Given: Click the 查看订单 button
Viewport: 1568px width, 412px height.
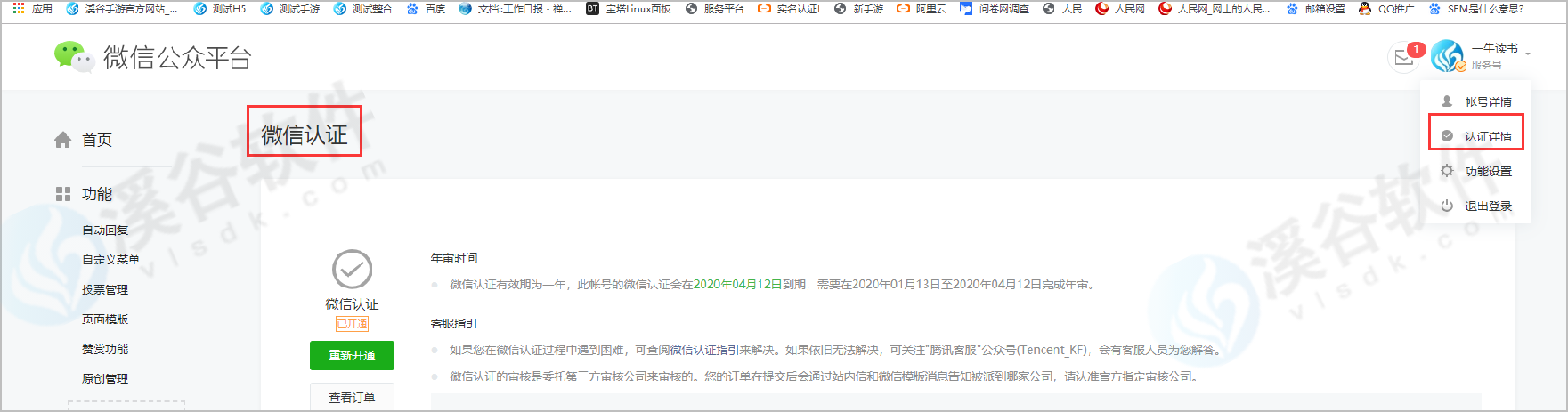Looking at the screenshot, I should (352, 398).
